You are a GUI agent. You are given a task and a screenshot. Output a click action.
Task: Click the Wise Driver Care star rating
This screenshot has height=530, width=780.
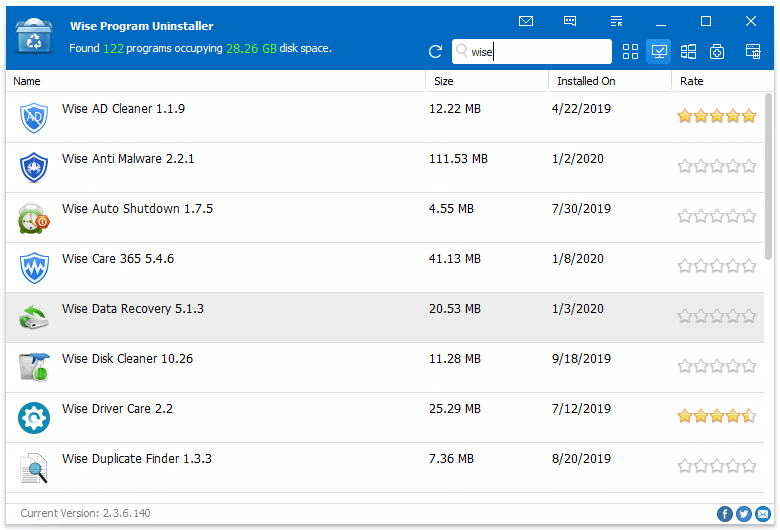(717, 416)
